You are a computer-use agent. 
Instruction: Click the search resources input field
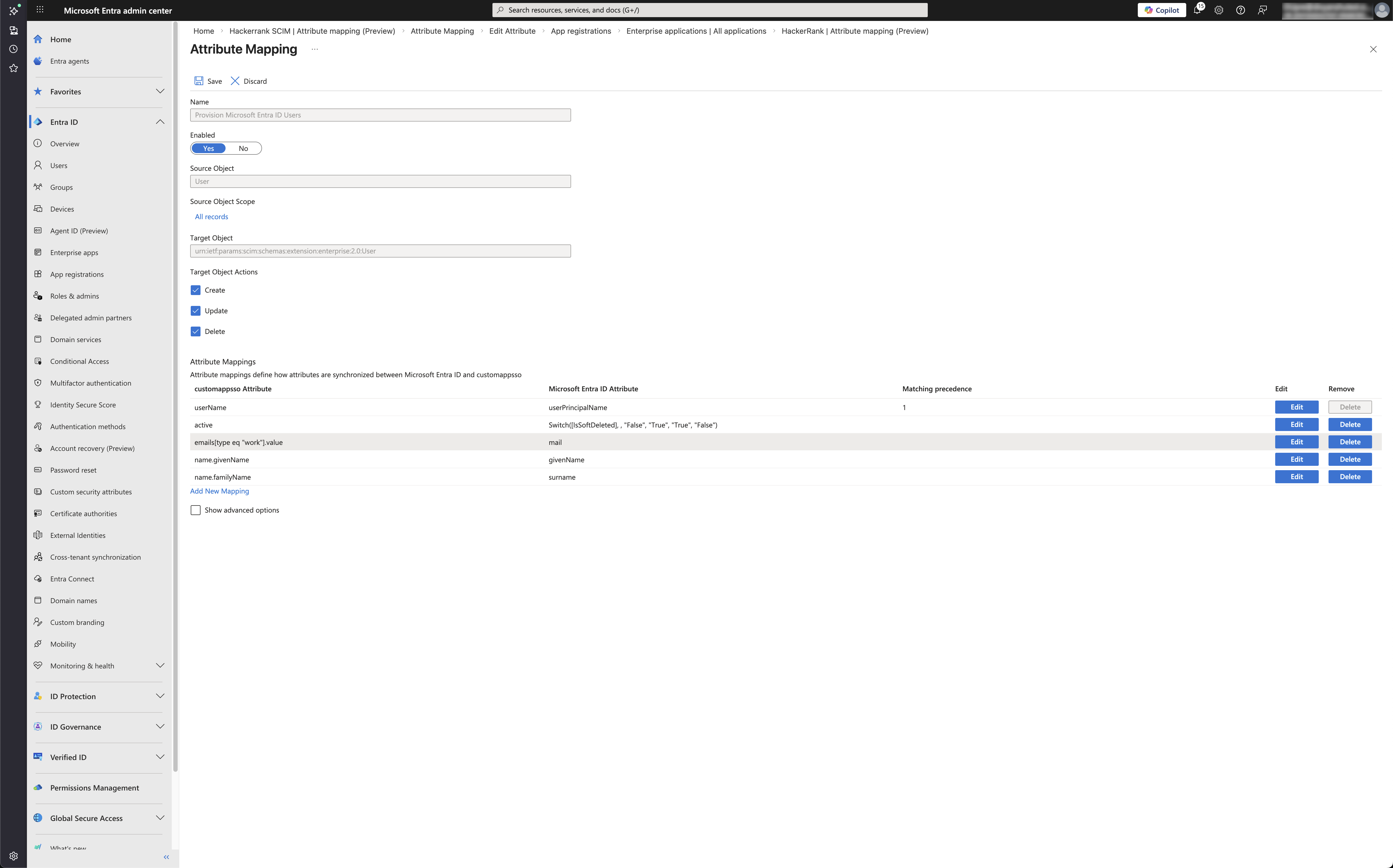tap(710, 10)
